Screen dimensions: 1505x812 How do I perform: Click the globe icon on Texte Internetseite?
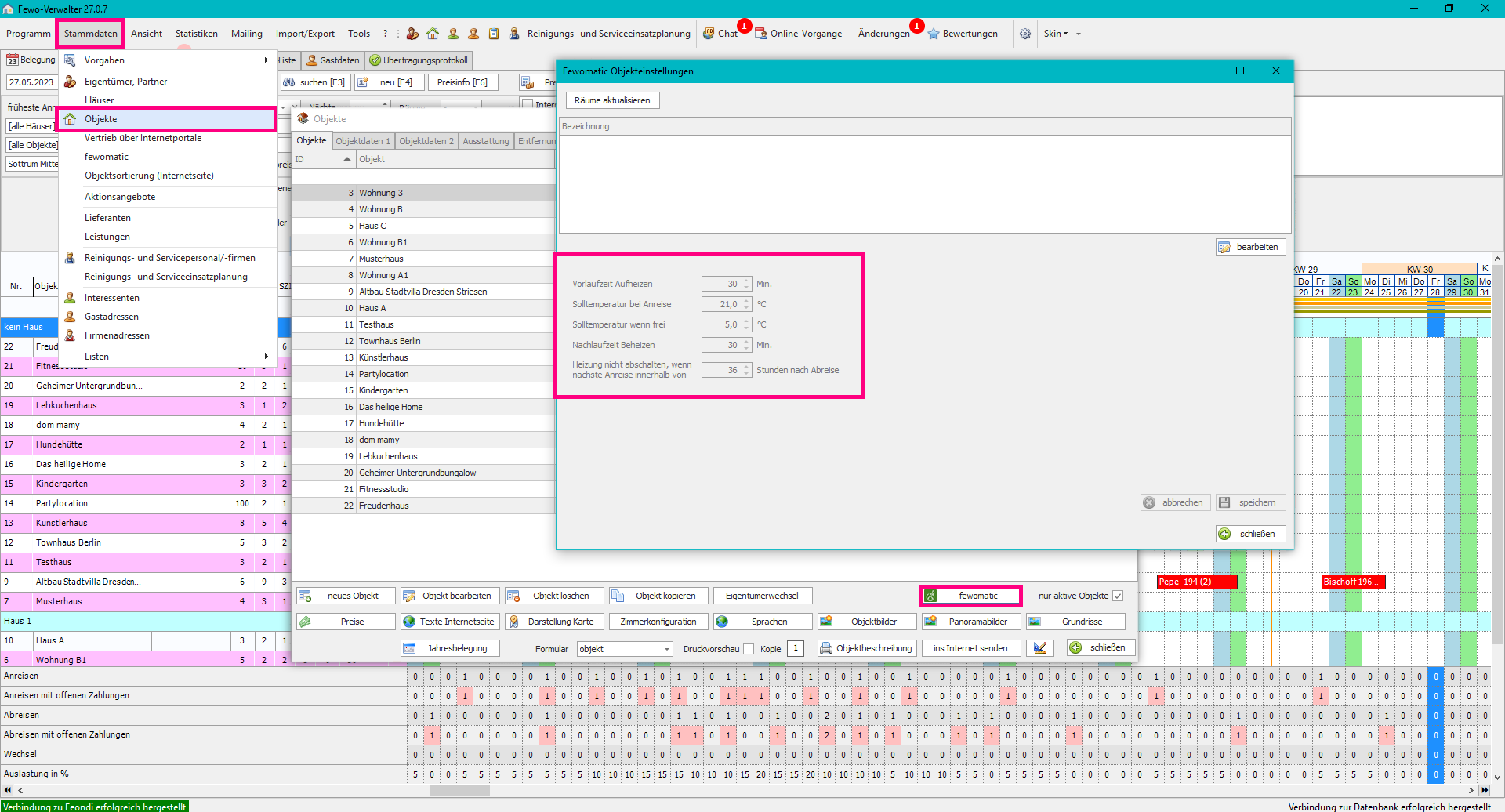tap(409, 622)
